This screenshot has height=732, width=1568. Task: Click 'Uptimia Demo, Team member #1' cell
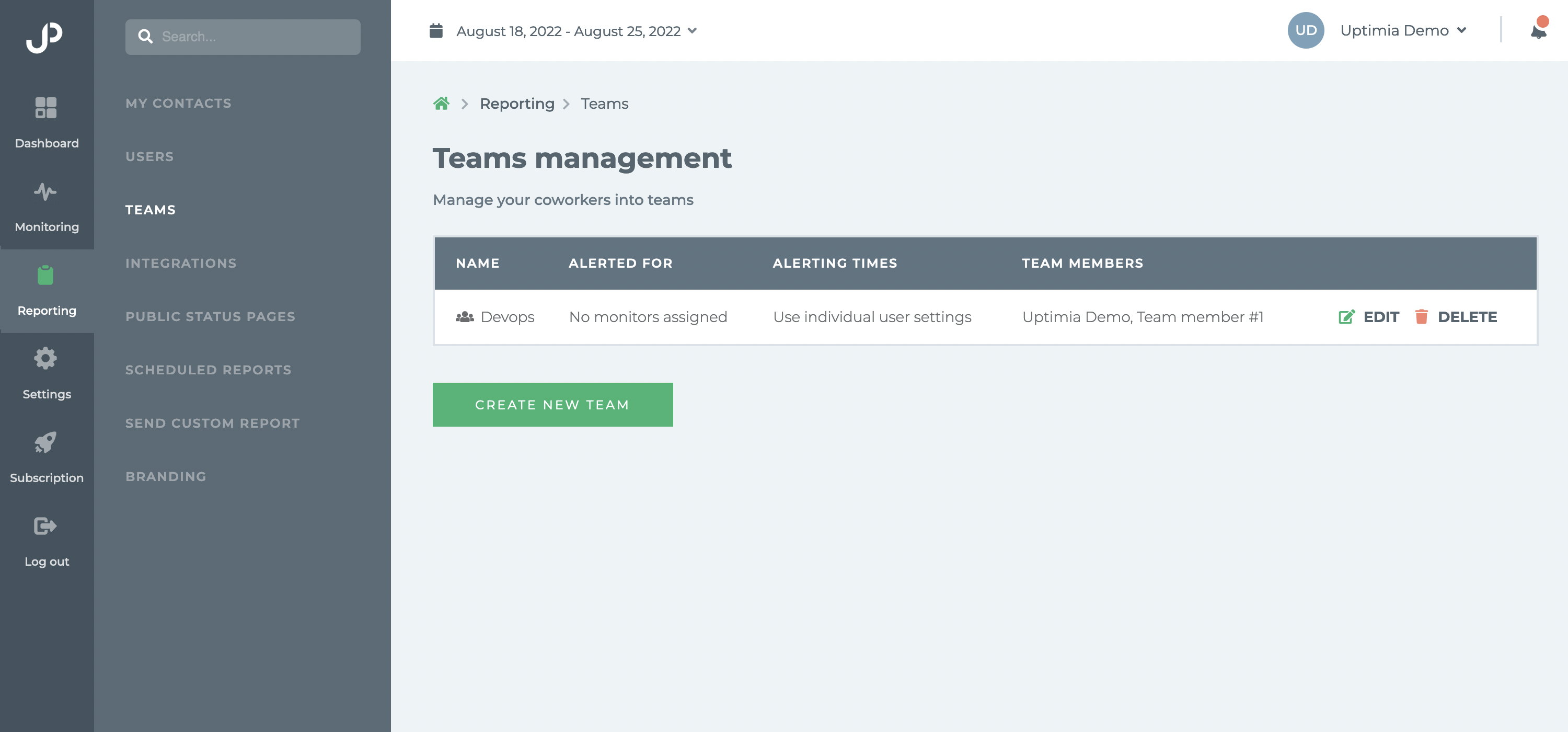pyautogui.click(x=1143, y=317)
